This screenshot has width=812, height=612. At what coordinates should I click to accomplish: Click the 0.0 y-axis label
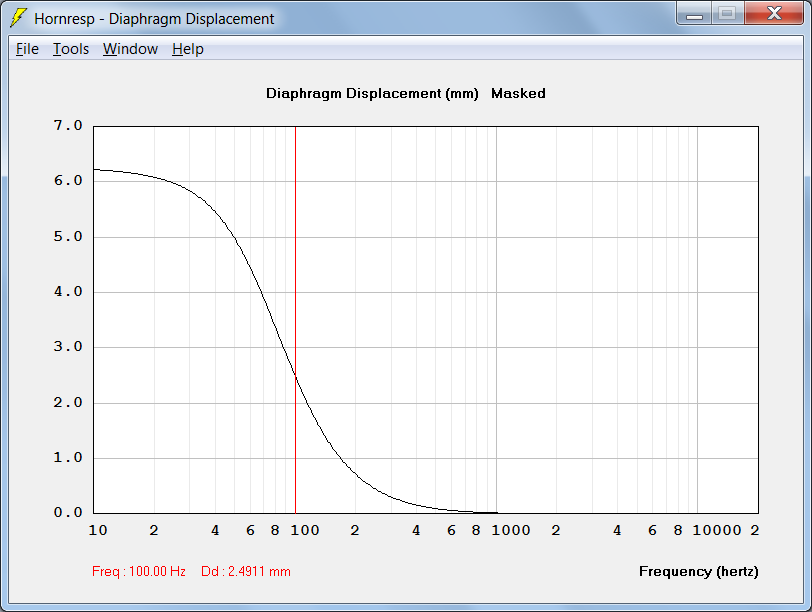[x=68, y=512]
